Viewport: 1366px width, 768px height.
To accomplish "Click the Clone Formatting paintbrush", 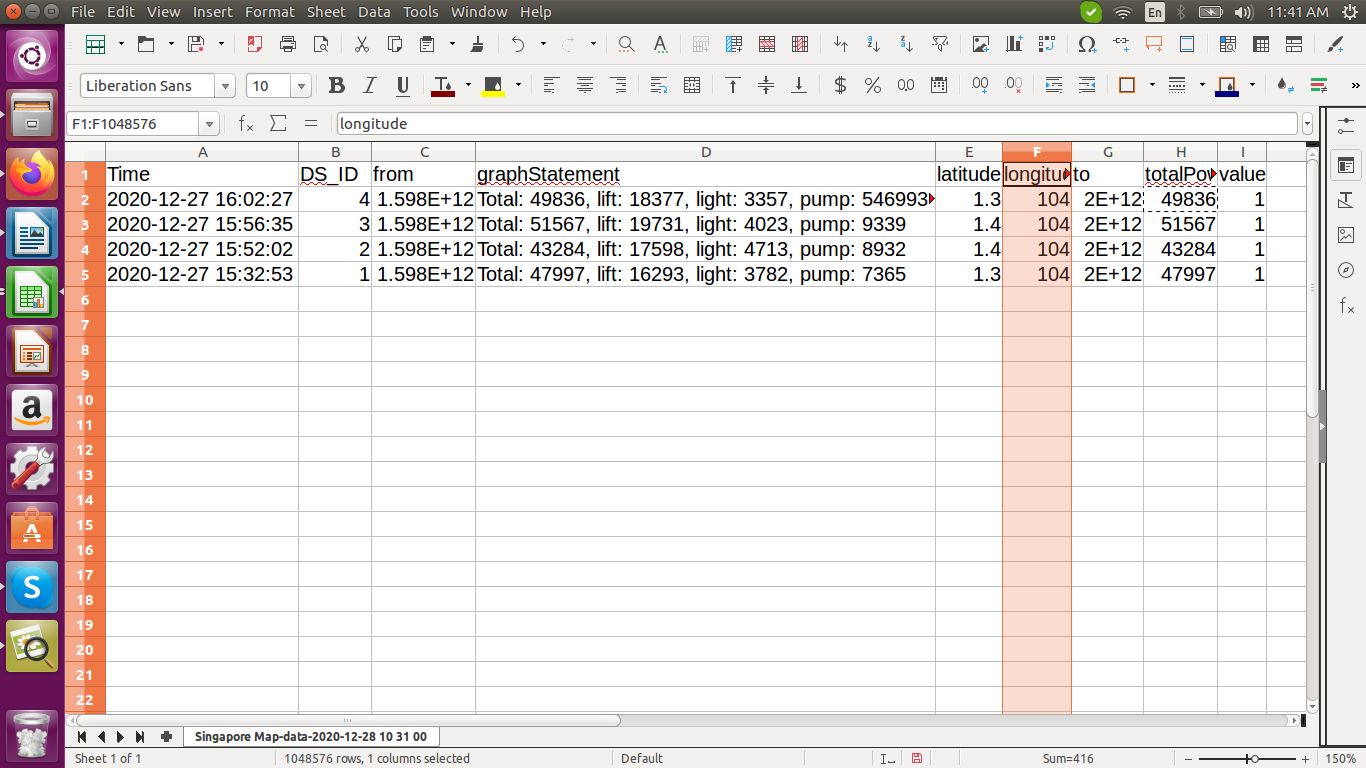I will (477, 44).
